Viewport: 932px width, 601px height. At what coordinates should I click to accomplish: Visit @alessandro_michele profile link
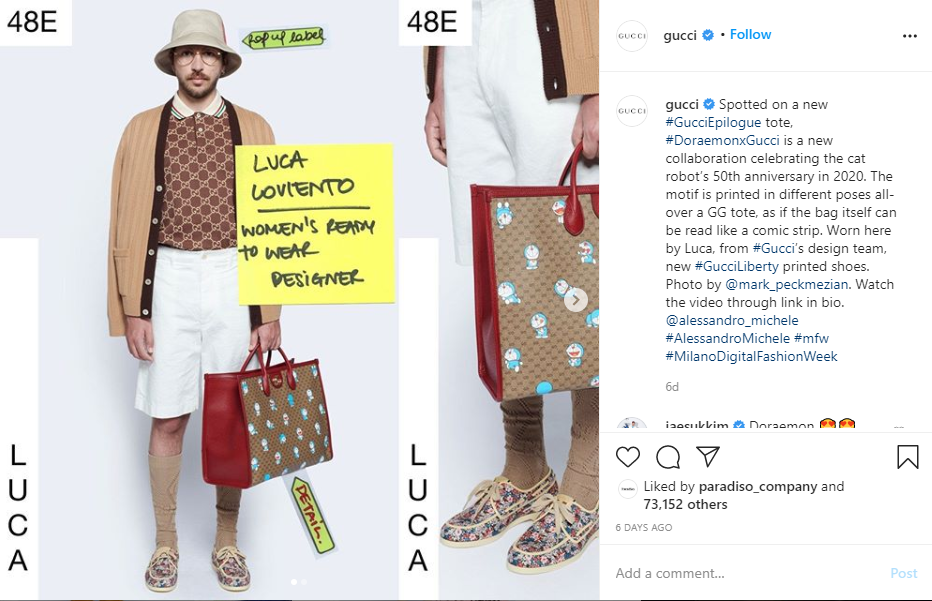pos(732,320)
